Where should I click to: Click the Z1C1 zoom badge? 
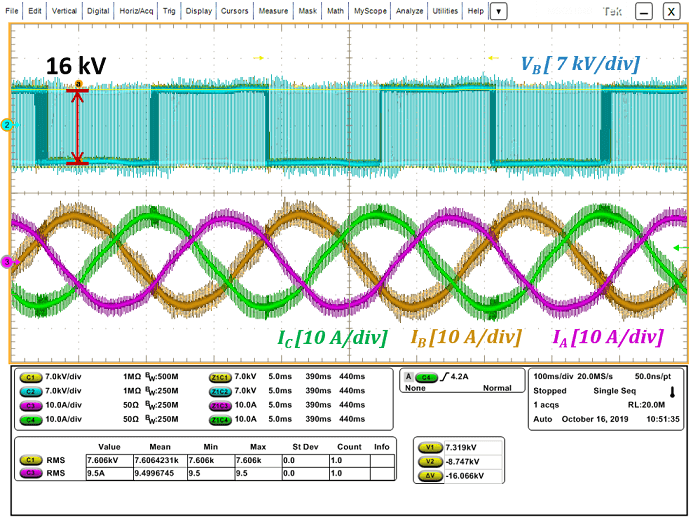[220, 376]
